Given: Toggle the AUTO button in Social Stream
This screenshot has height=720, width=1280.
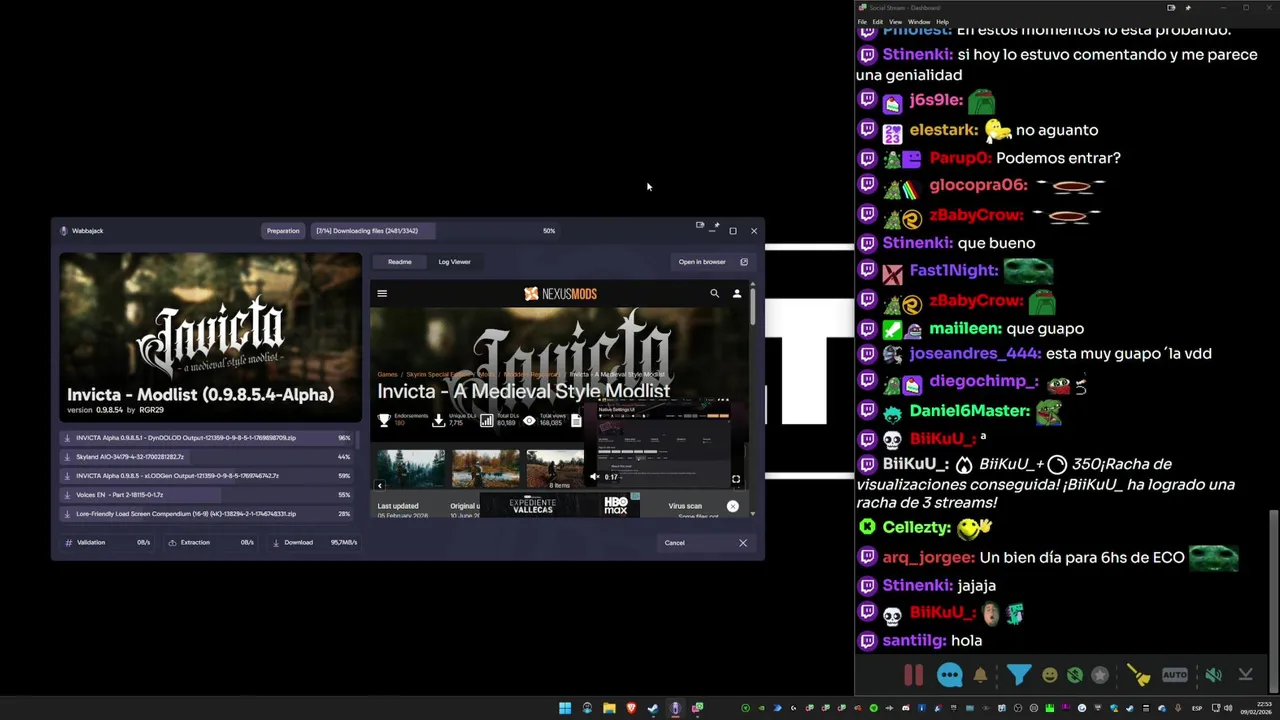Looking at the screenshot, I should tap(1175, 675).
